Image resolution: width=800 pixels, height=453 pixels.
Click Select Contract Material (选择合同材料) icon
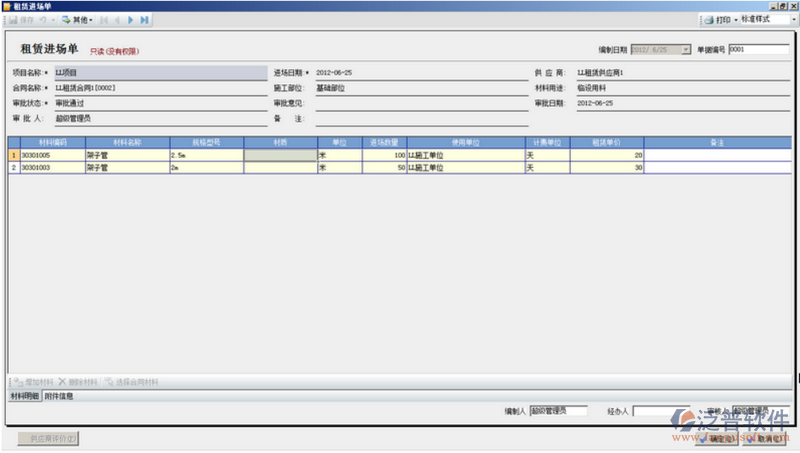tap(108, 382)
